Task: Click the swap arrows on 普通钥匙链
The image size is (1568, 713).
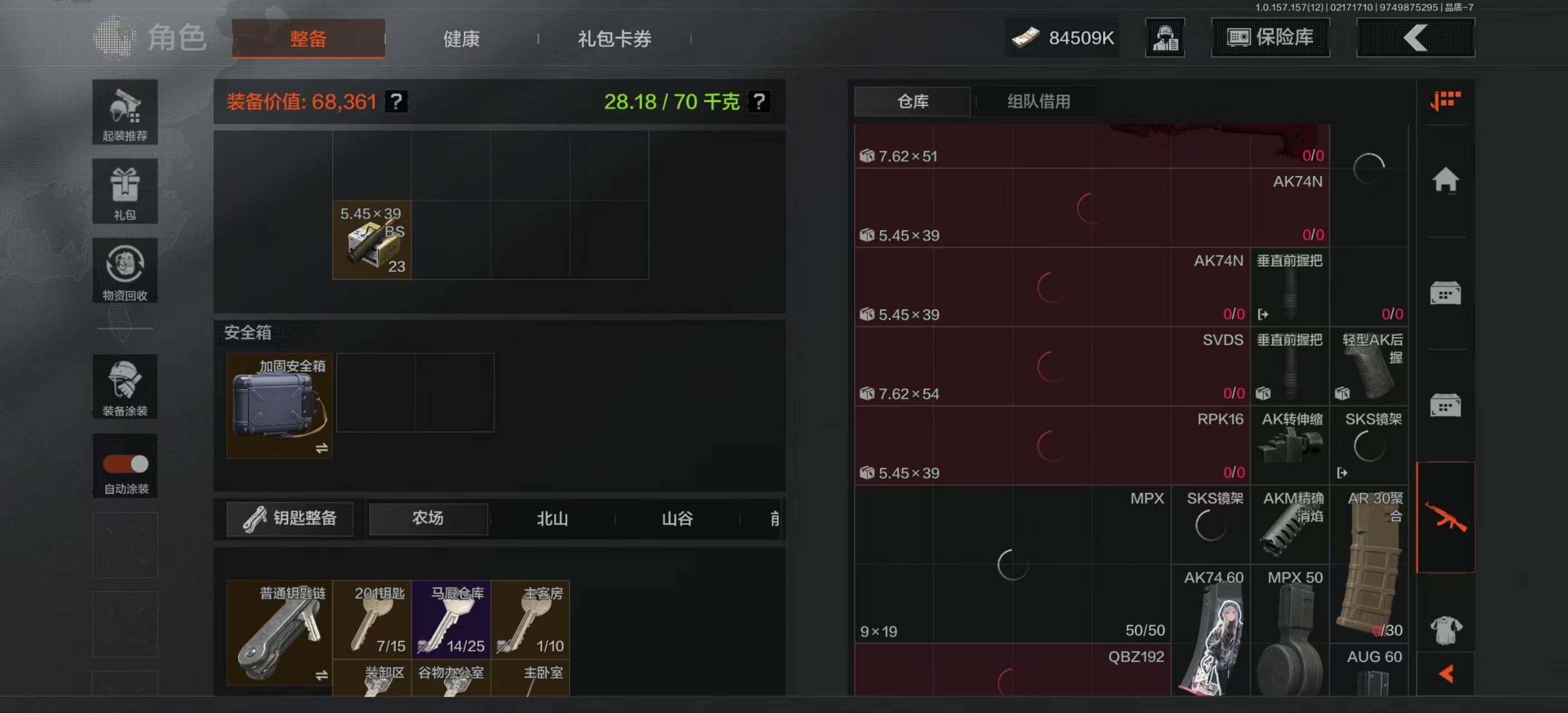Action: click(321, 675)
